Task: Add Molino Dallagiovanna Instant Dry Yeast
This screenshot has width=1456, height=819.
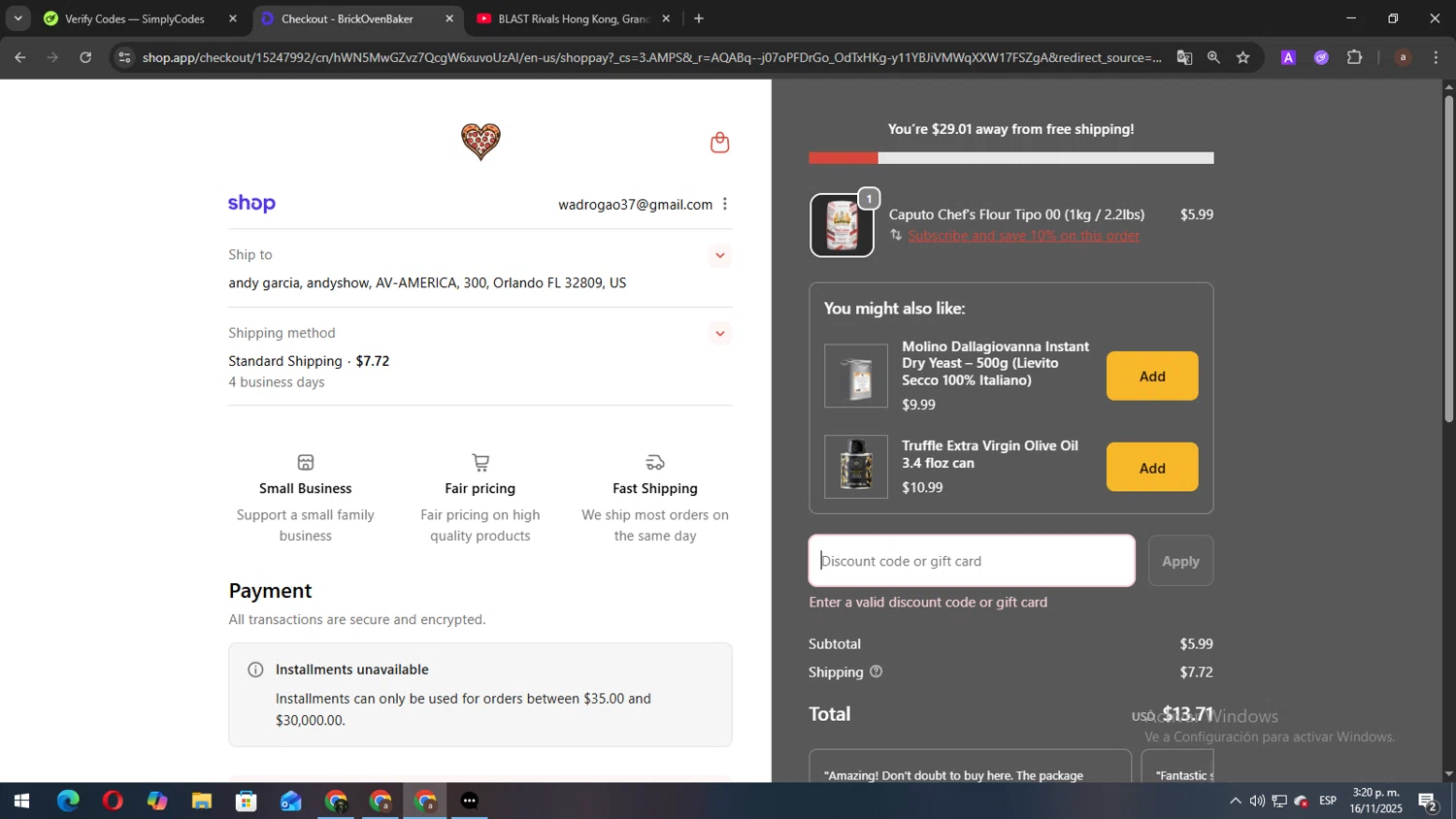Action: (x=1152, y=376)
